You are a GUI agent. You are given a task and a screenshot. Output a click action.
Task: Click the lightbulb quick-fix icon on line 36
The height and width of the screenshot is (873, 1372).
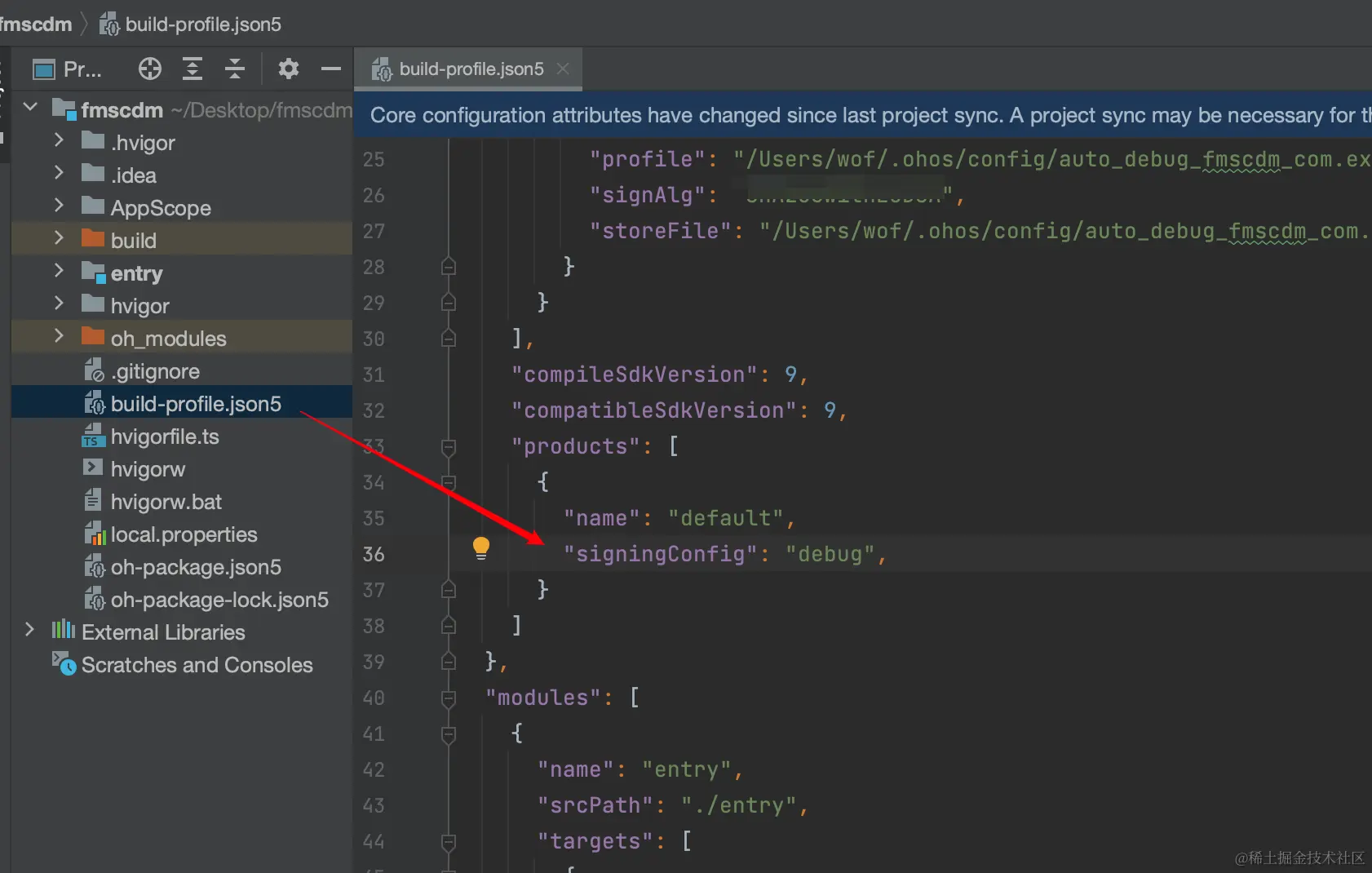tap(481, 548)
